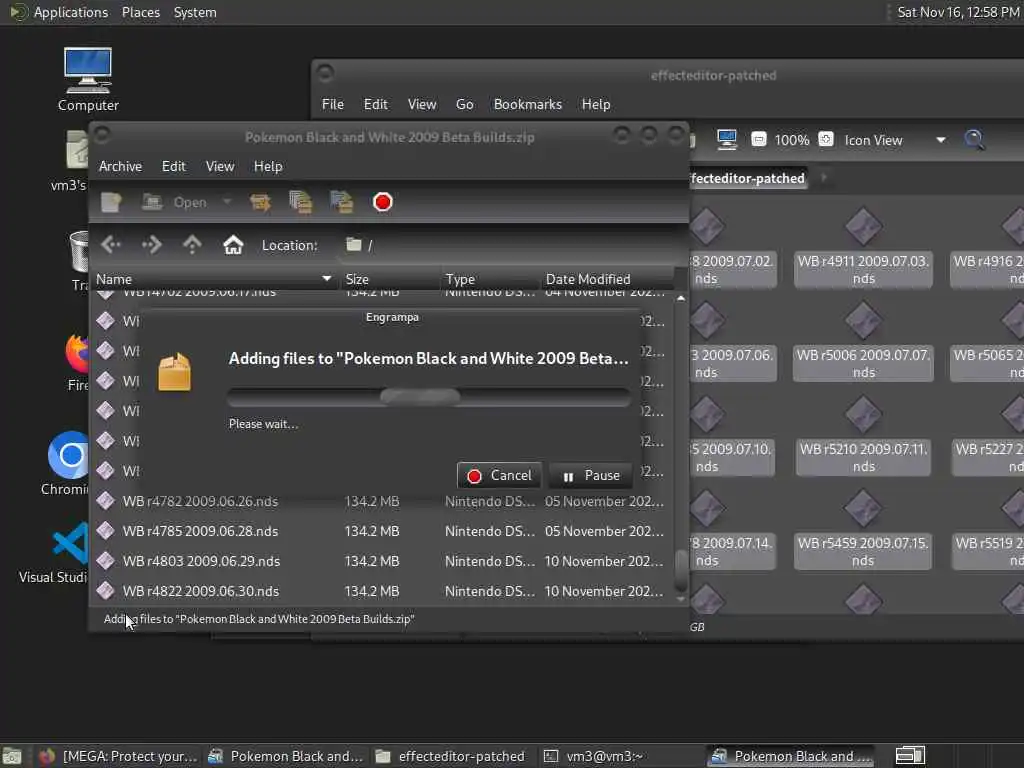Click the red Stop icon in toolbar

[x=383, y=202]
